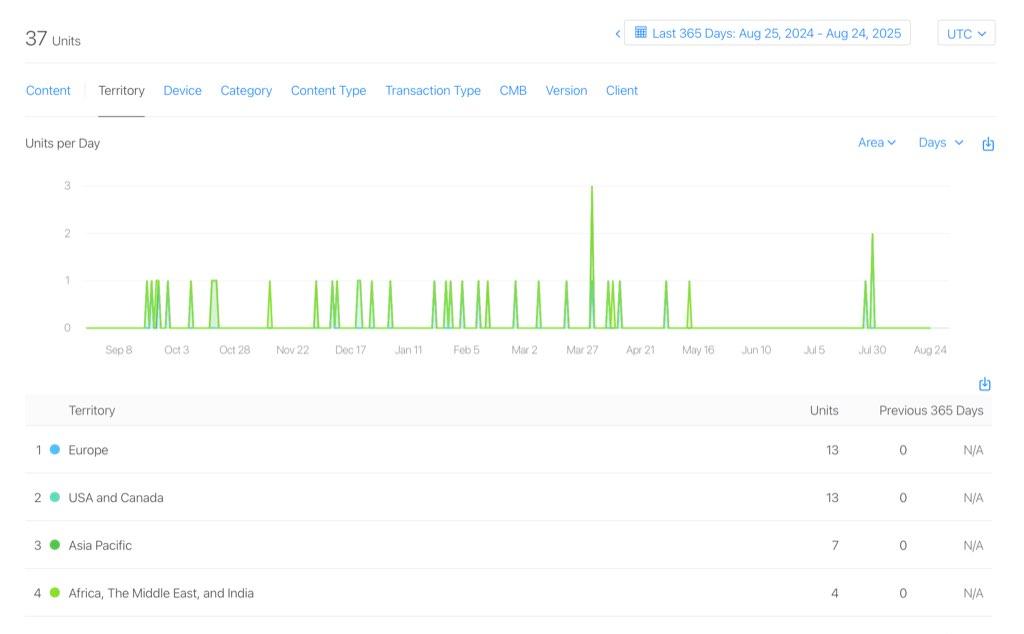Image resolution: width=1024 pixels, height=634 pixels.
Task: Select the Version tab
Action: click(x=566, y=91)
